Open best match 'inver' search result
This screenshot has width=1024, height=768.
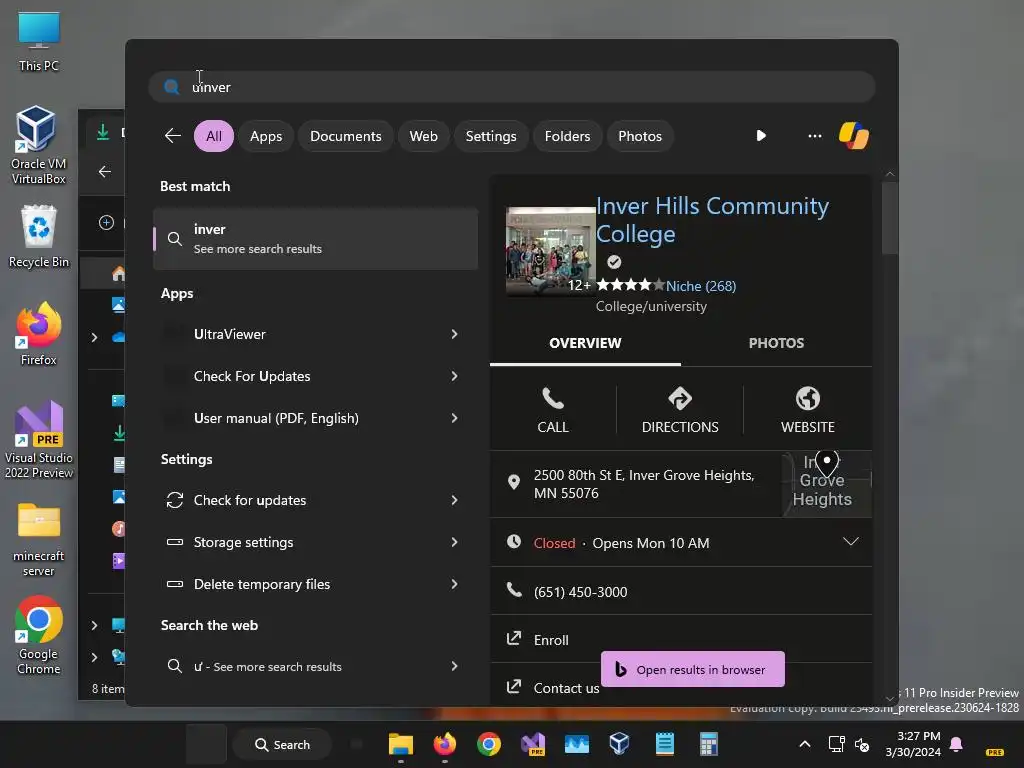coord(315,238)
